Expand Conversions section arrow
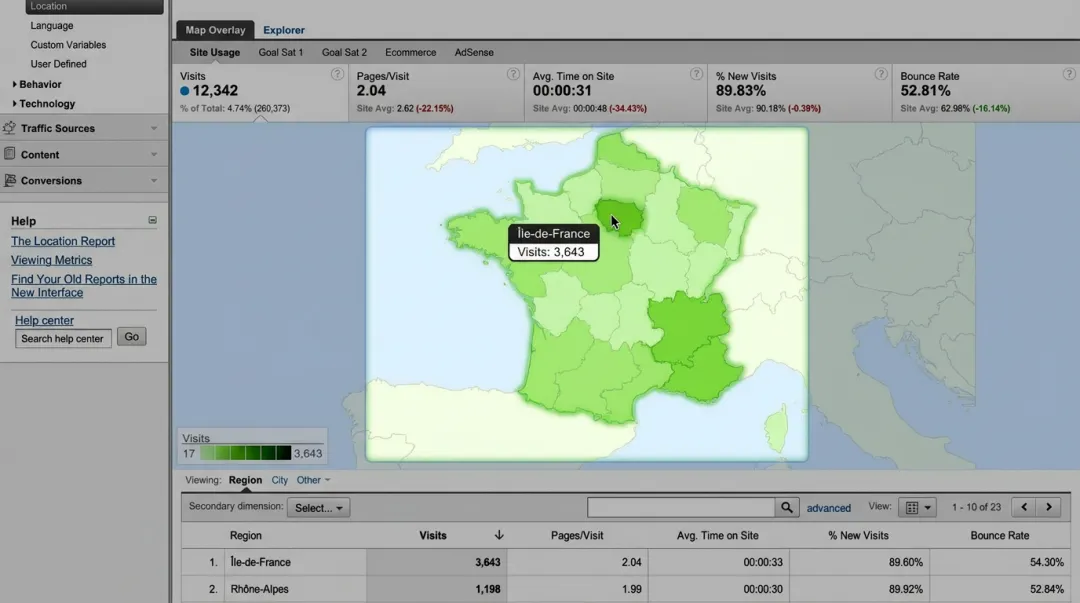This screenshot has height=603, width=1080. (154, 181)
